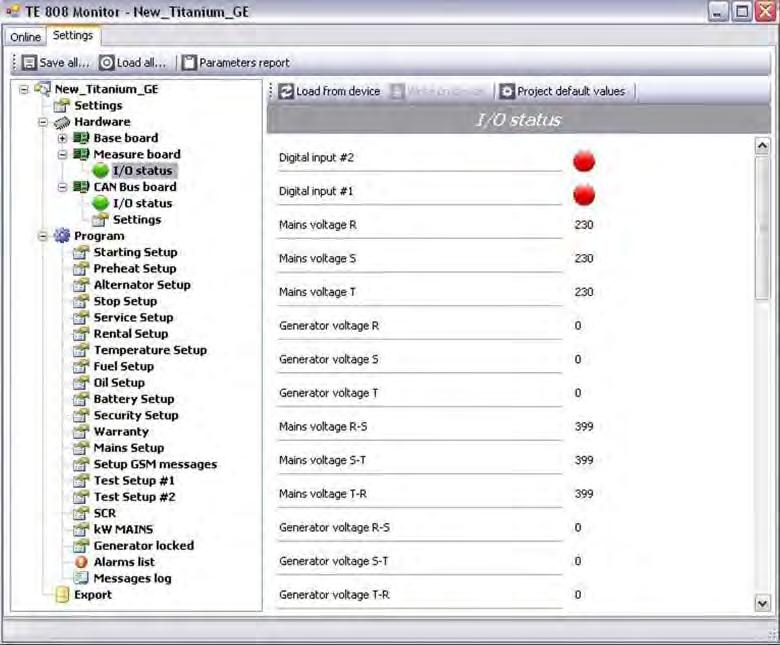The width and height of the screenshot is (780, 645).
Task: Click the vertical scrollbar thumb
Action: [762, 228]
